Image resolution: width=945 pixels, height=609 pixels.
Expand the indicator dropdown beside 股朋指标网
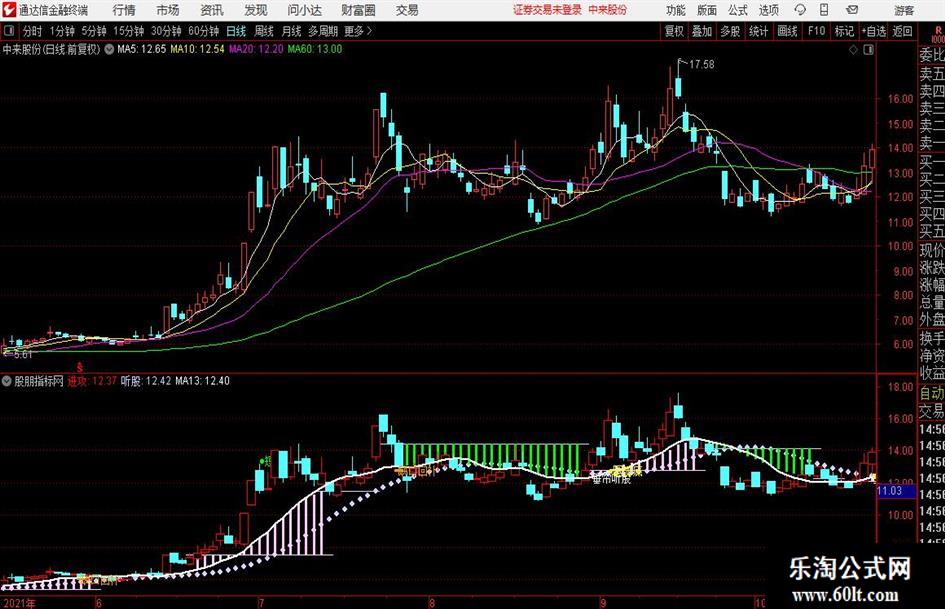(7, 381)
